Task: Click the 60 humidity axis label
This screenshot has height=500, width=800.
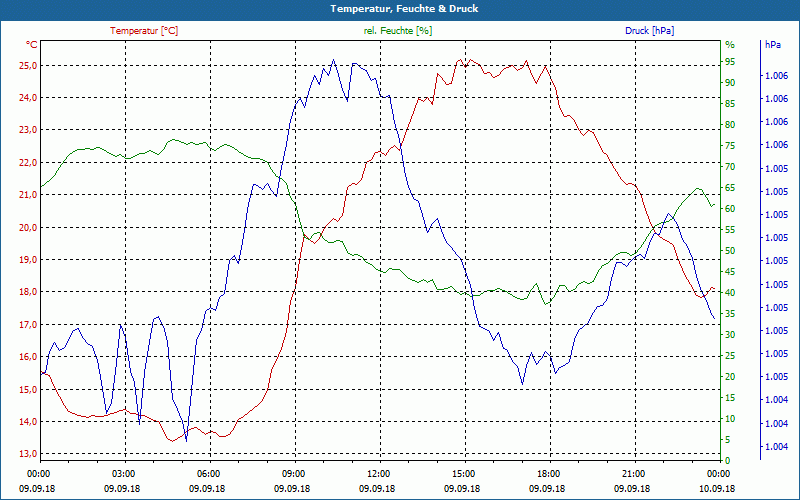Action: 730,209
